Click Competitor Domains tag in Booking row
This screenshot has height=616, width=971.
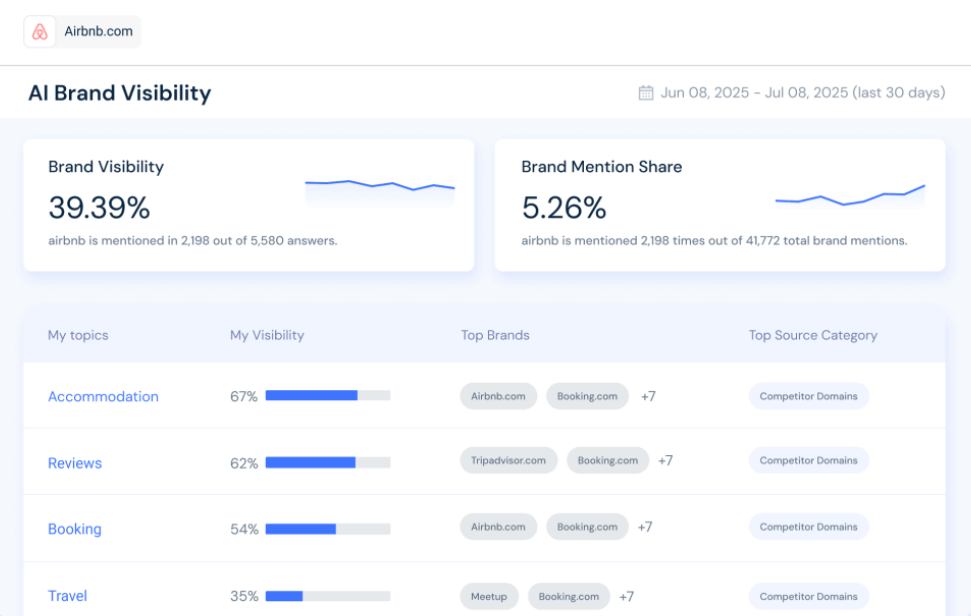(808, 527)
